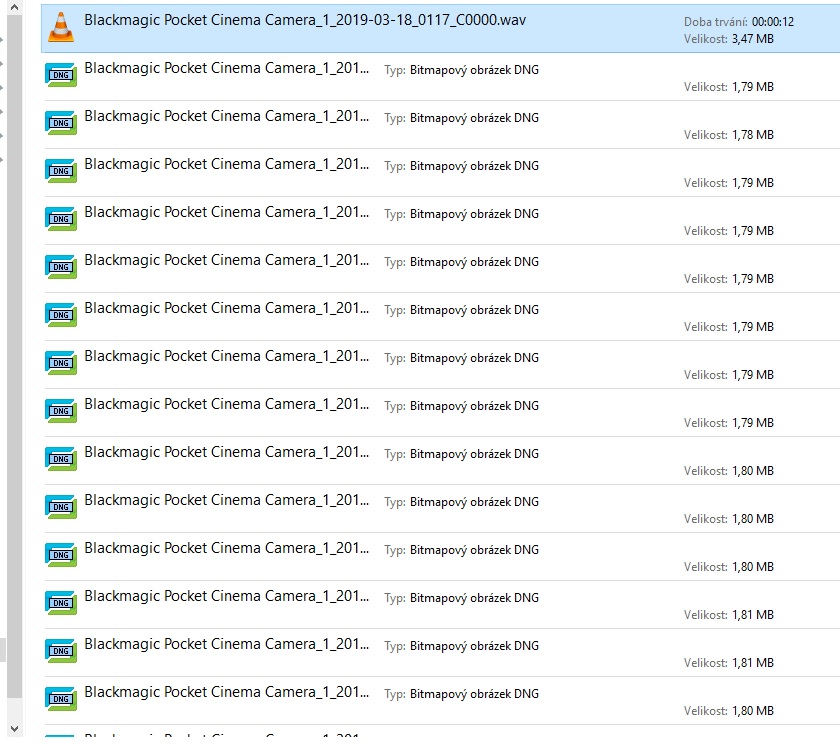The width and height of the screenshot is (840, 744).
Task: Select the last fully visible DNG file icon
Action: point(61,699)
